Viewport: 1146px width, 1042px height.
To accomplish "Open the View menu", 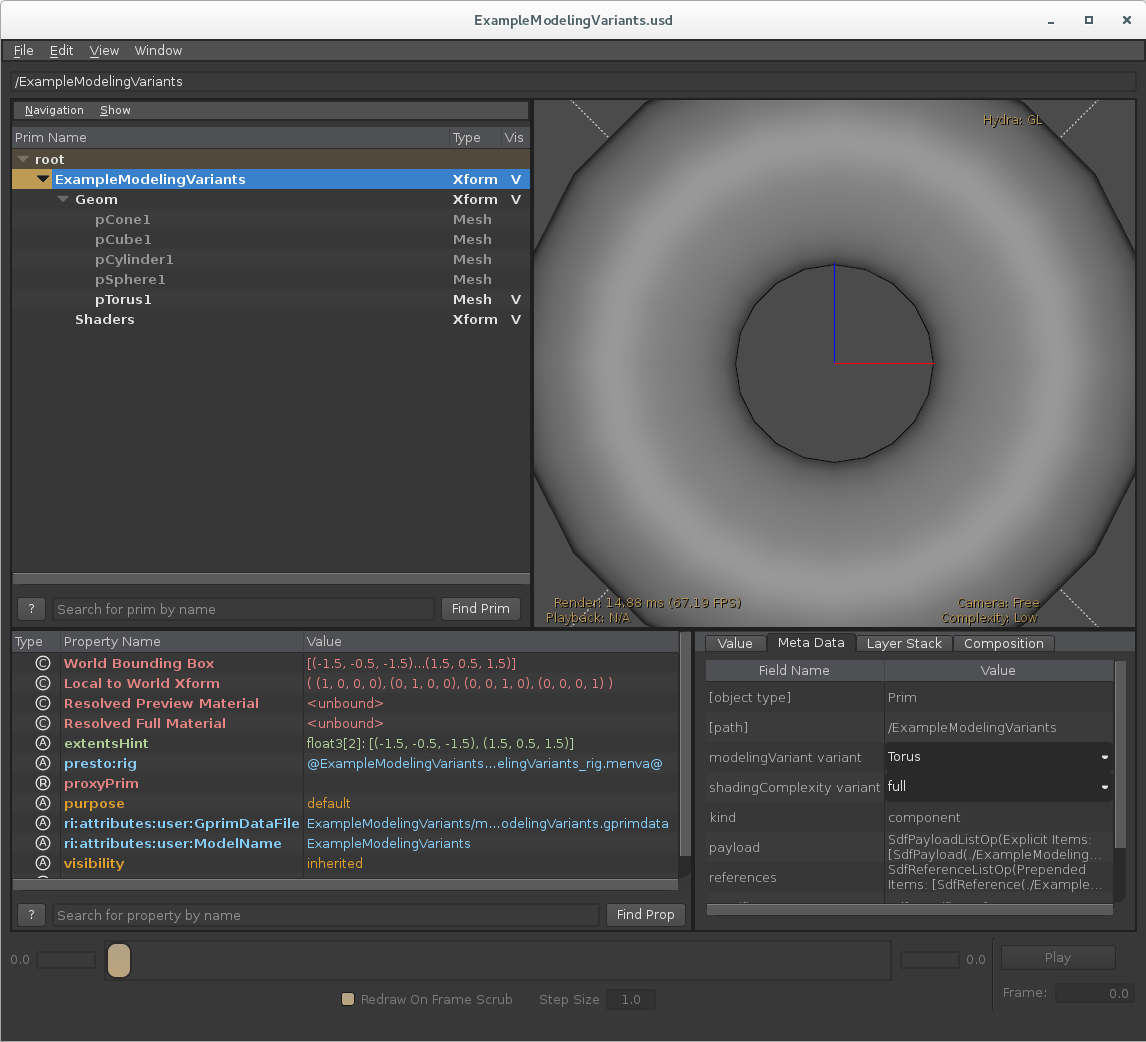I will (x=104, y=50).
